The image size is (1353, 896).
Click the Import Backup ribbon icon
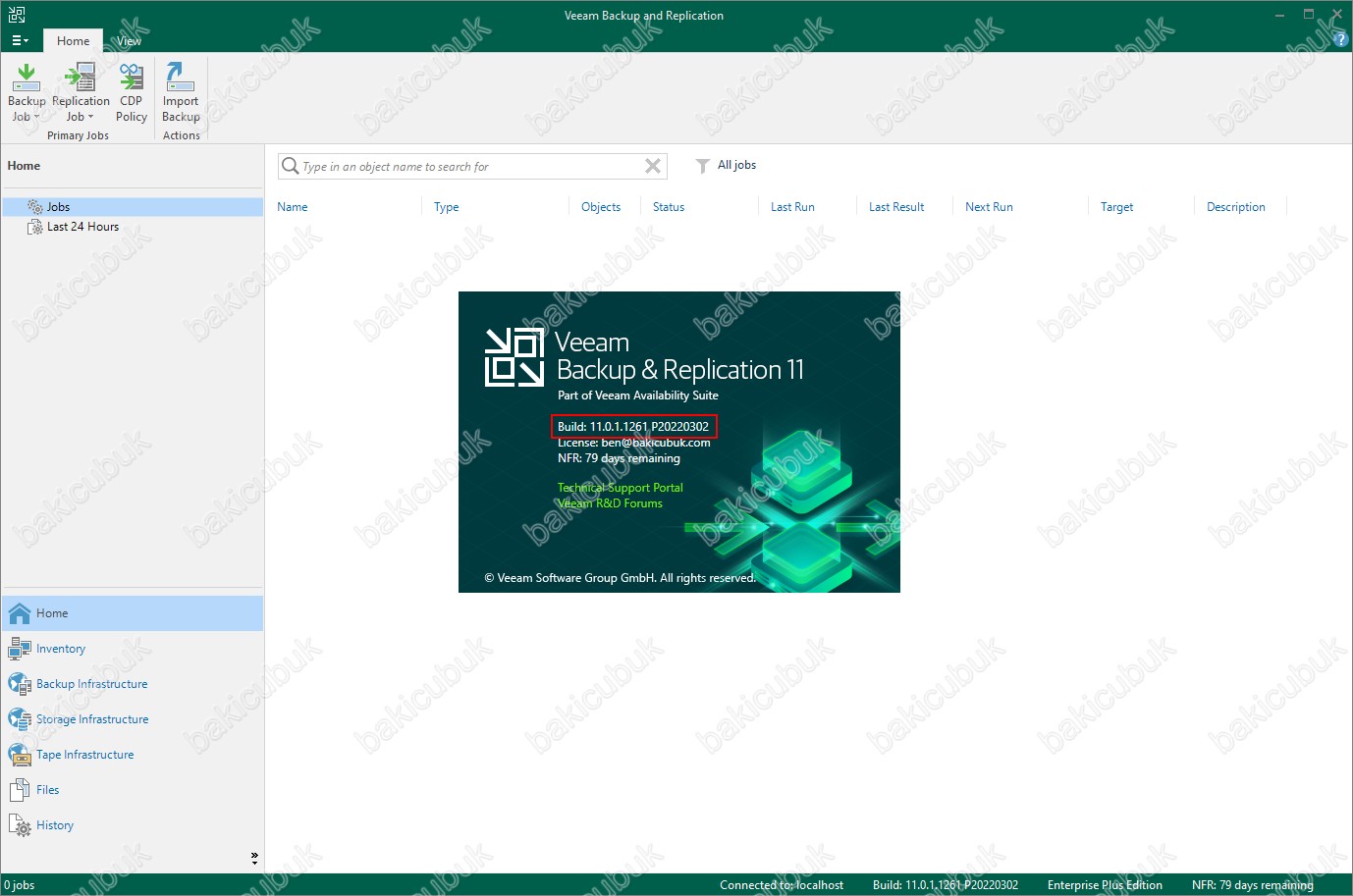181,78
